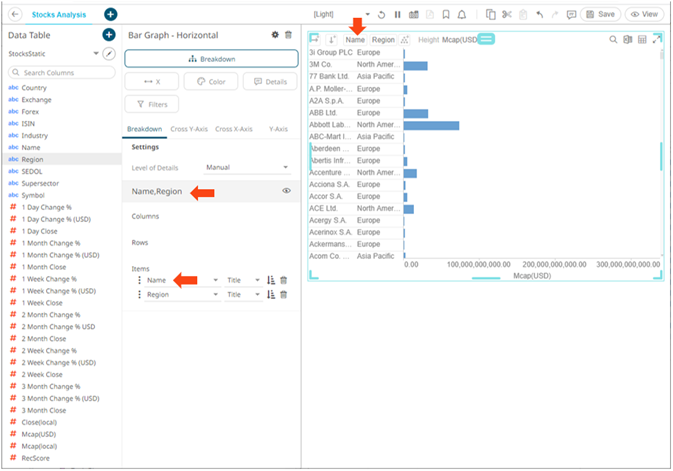Viewport: 673px width, 471px height.
Task: Open the Bar Graph settings gear
Action: 275,35
